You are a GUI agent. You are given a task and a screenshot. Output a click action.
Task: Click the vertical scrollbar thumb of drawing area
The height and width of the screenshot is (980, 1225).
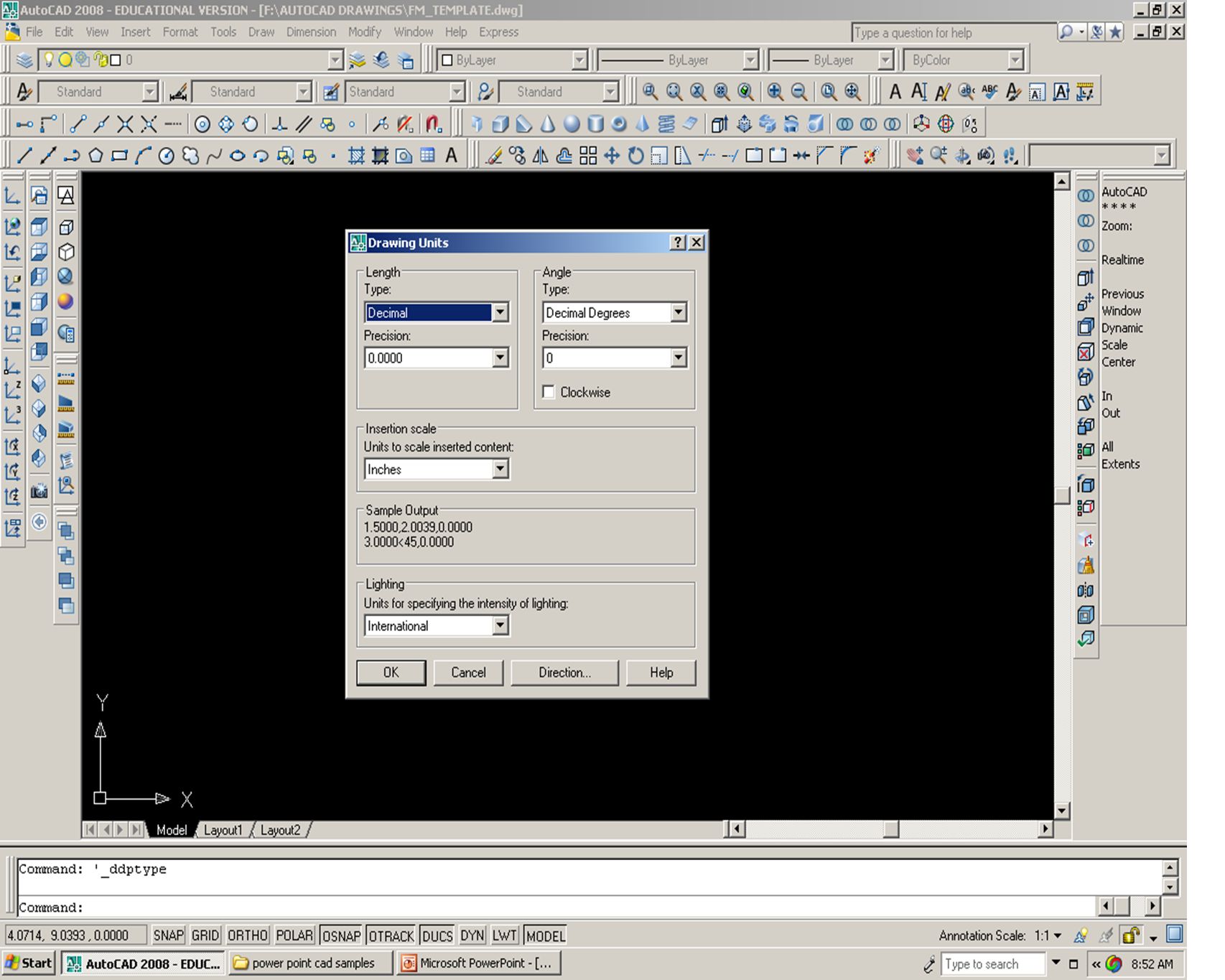pyautogui.click(x=1062, y=495)
